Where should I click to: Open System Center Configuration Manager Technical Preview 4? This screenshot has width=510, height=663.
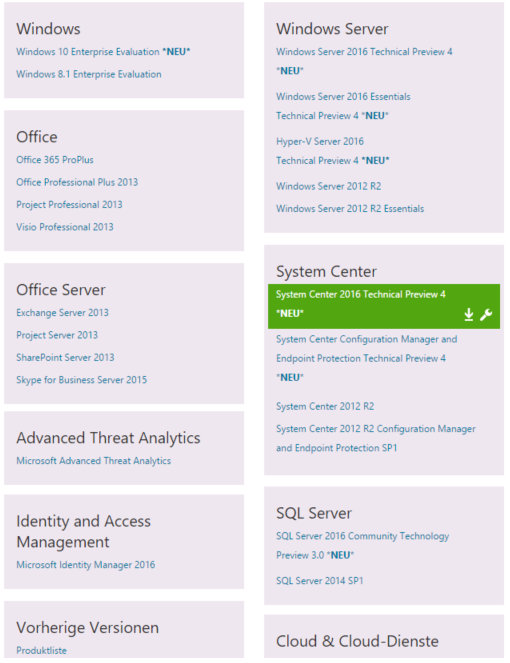click(367, 358)
